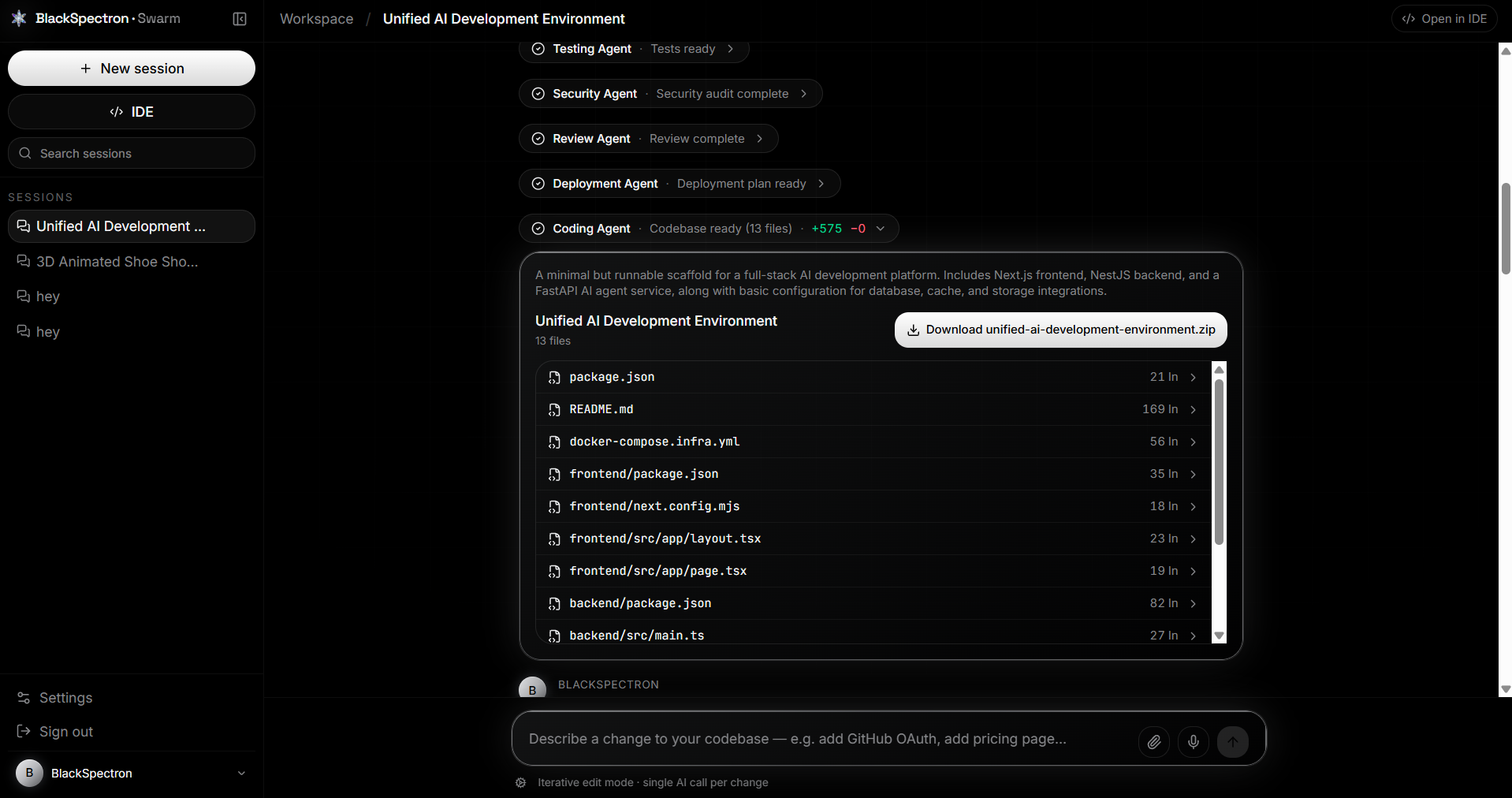This screenshot has width=1512, height=798.
Task: Click the file code icon for frontend/package.json
Action: pyautogui.click(x=554, y=475)
